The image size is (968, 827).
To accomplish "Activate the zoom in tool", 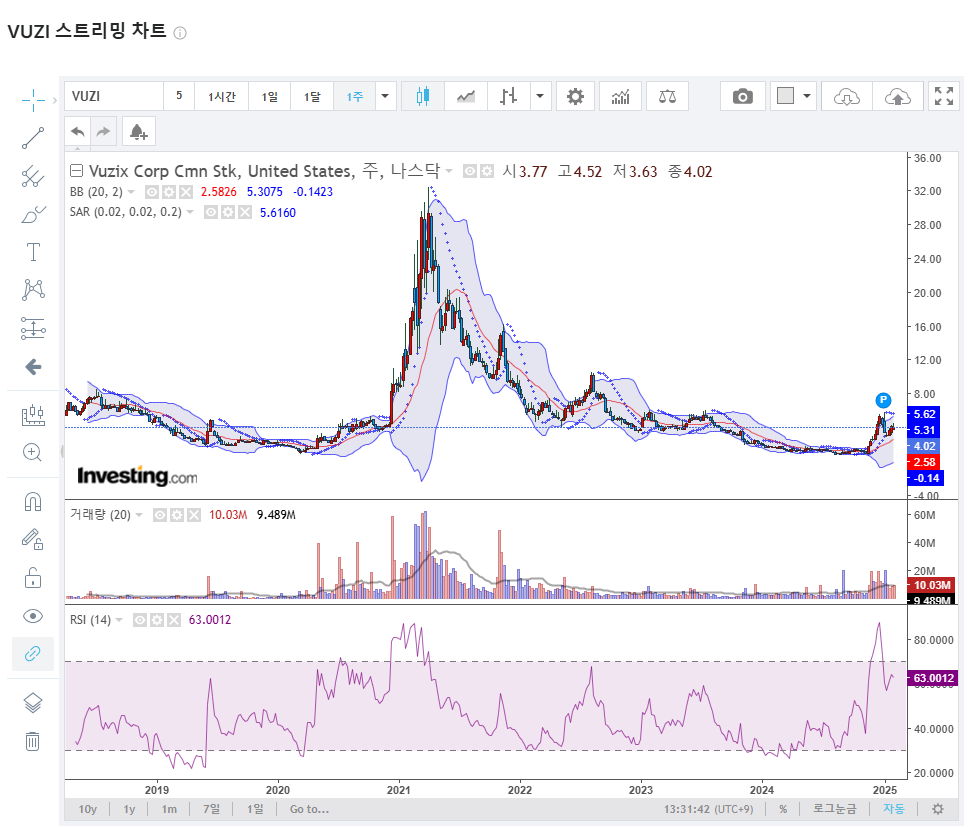I will pos(33,452).
